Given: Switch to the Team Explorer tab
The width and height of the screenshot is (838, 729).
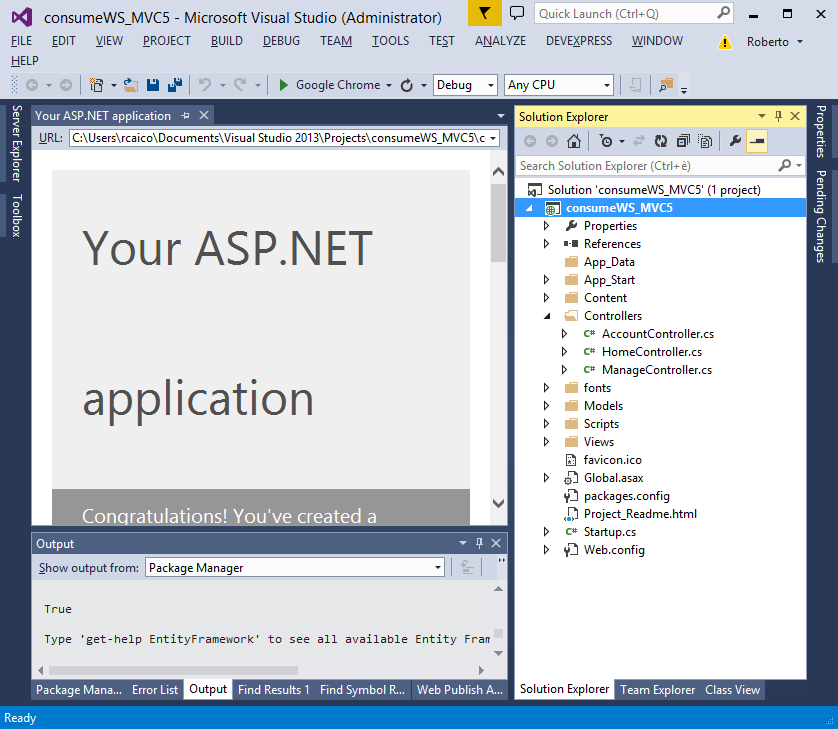Looking at the screenshot, I should 657,689.
